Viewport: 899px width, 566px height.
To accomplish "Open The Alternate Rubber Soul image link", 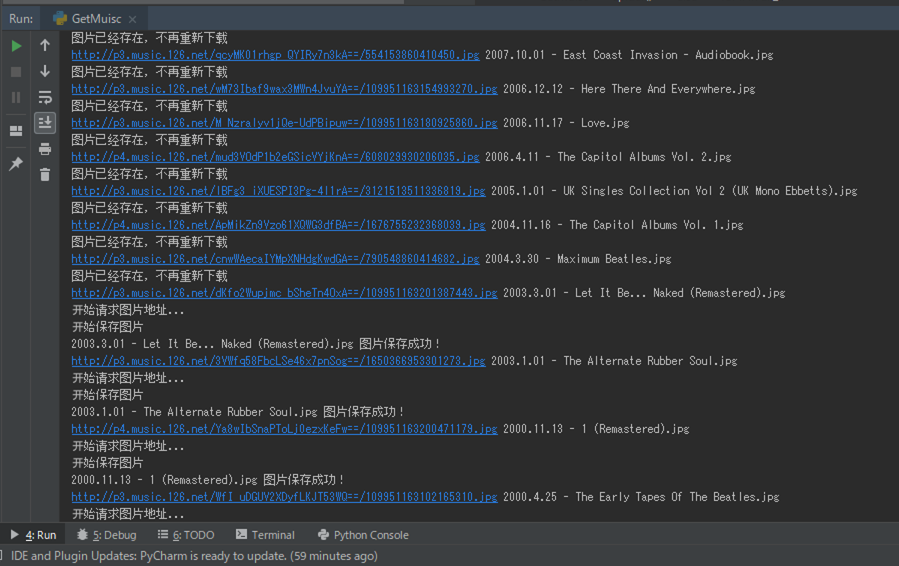I will pyautogui.click(x=278, y=361).
